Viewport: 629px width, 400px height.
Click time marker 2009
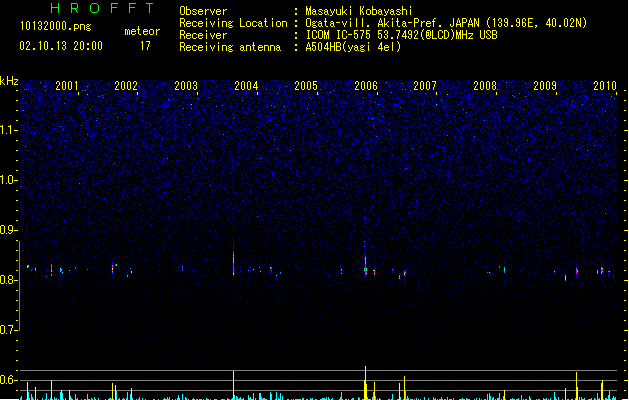(x=545, y=86)
